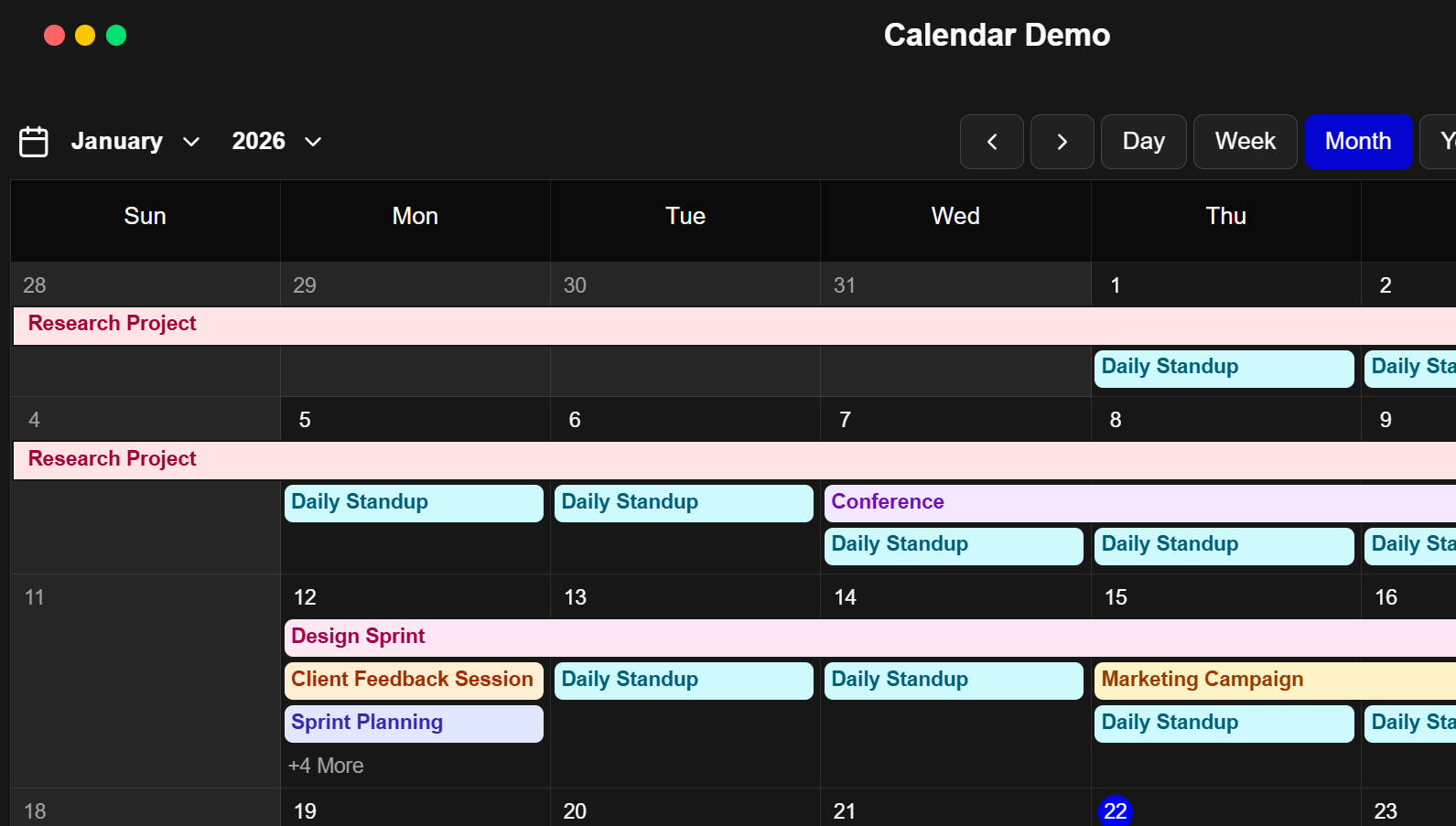Image resolution: width=1456 pixels, height=826 pixels.
Task: Open the Sprint Planning event
Action: pos(414,724)
